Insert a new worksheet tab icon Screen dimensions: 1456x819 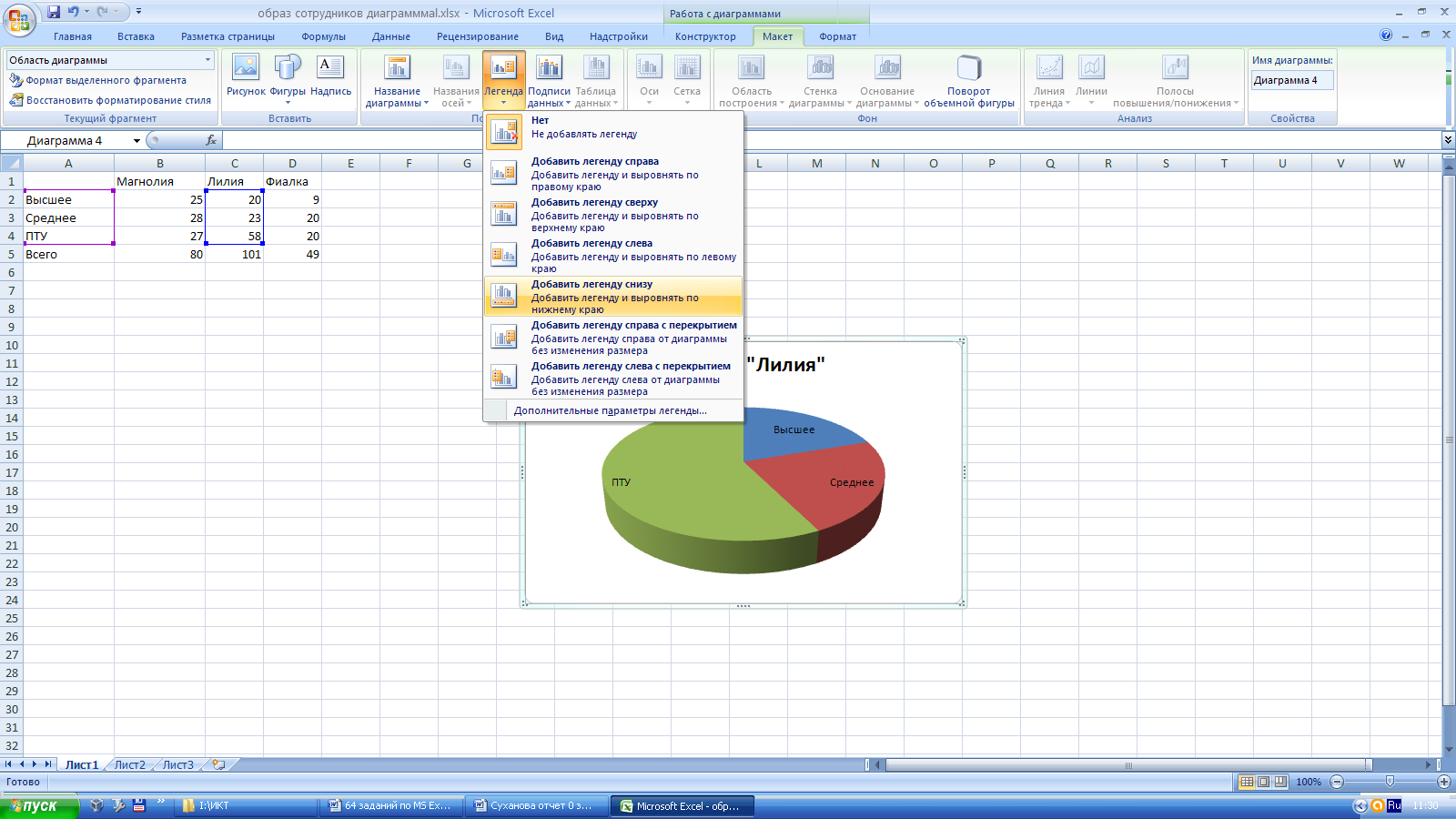click(x=218, y=764)
